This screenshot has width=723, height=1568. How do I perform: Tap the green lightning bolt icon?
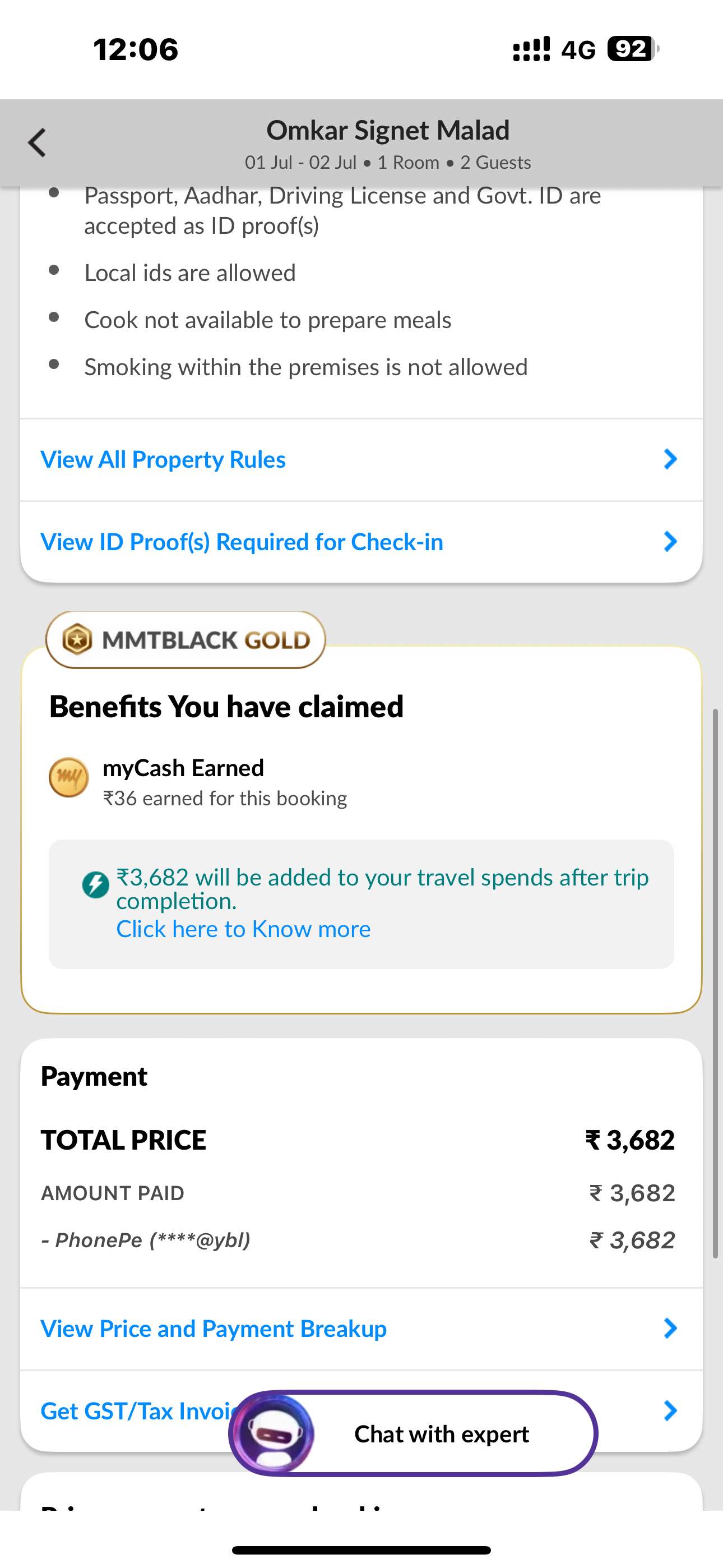coord(95,884)
